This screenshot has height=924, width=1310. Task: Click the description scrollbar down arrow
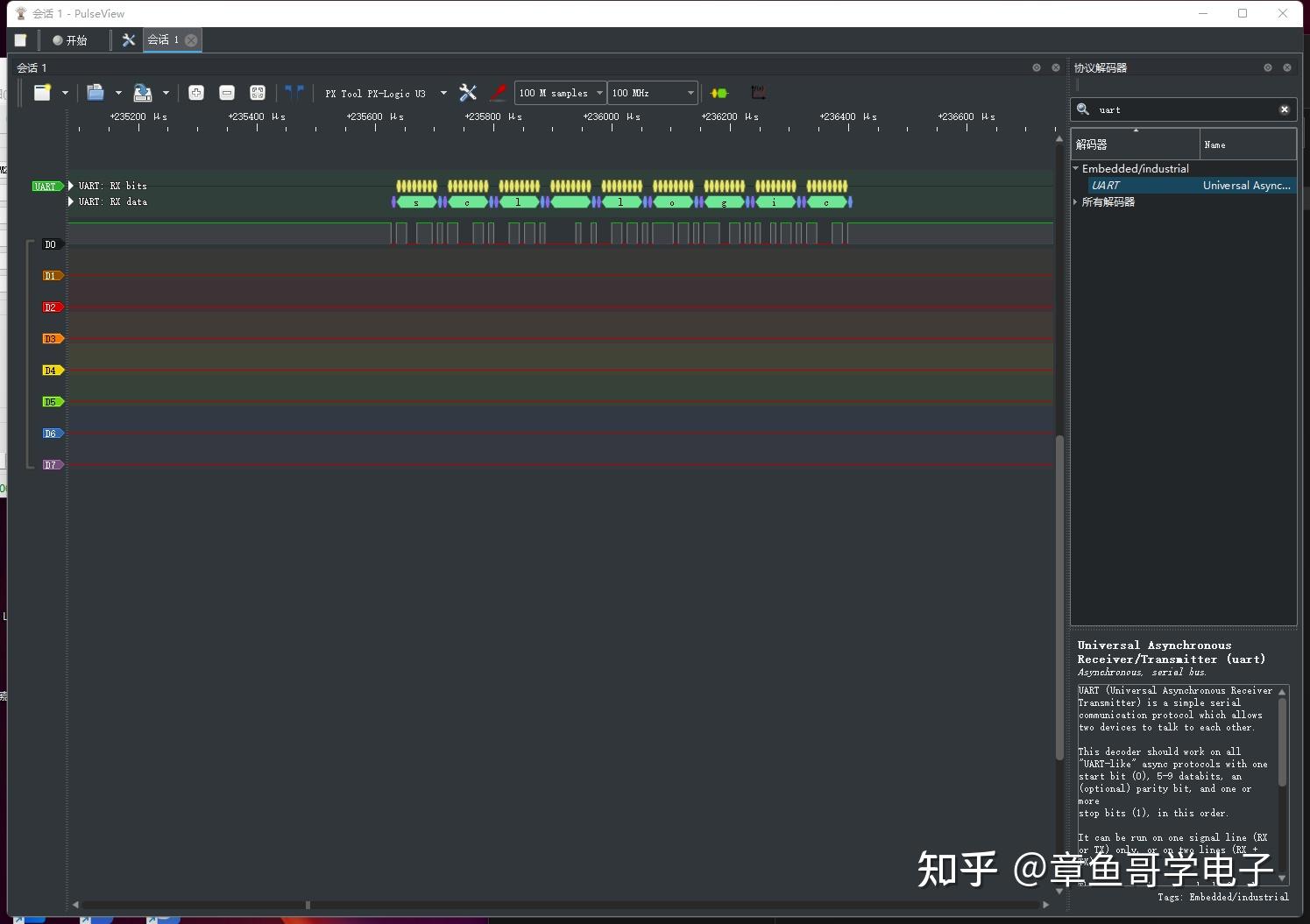[x=1282, y=878]
